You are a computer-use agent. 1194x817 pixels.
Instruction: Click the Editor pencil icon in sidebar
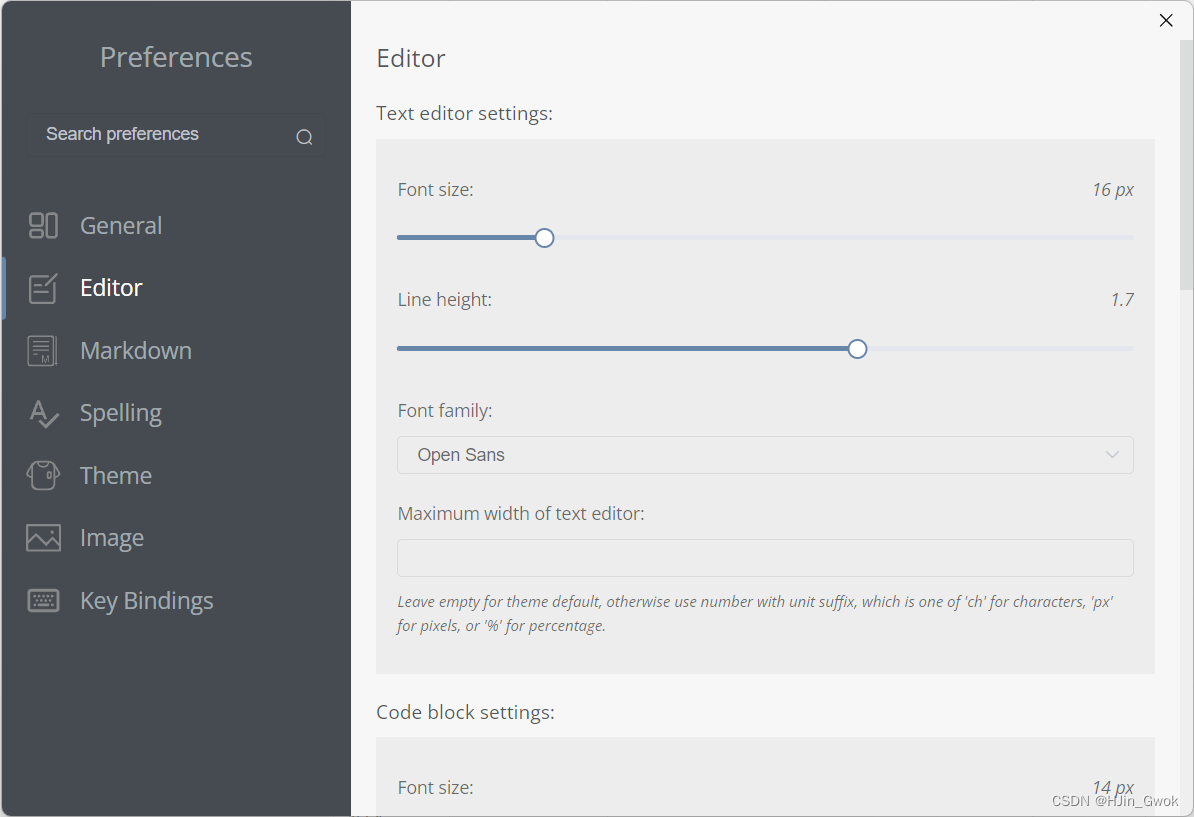click(x=43, y=288)
